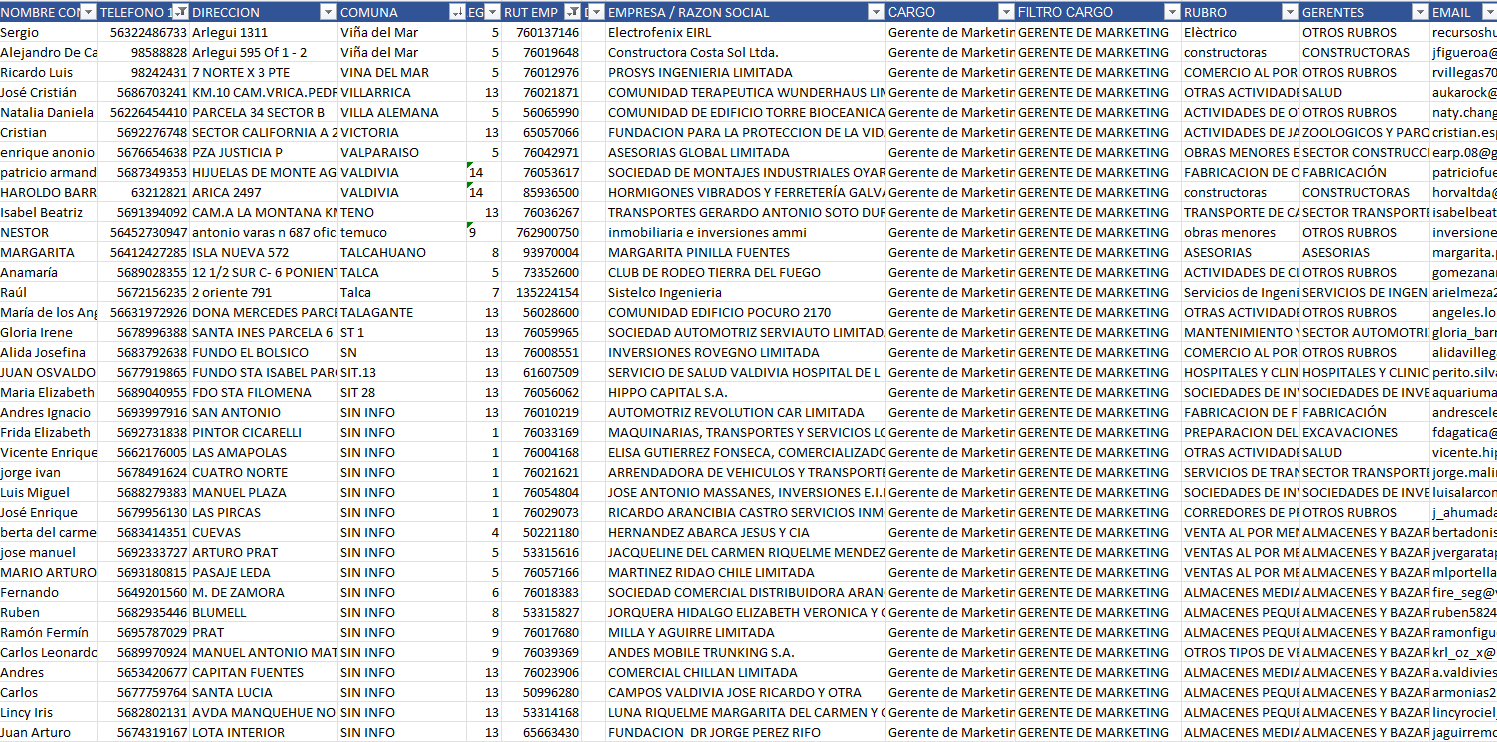Select the cell 'HIPPO CAPITAL S.A.'
This screenshot has height=742, width=1497.
point(745,392)
